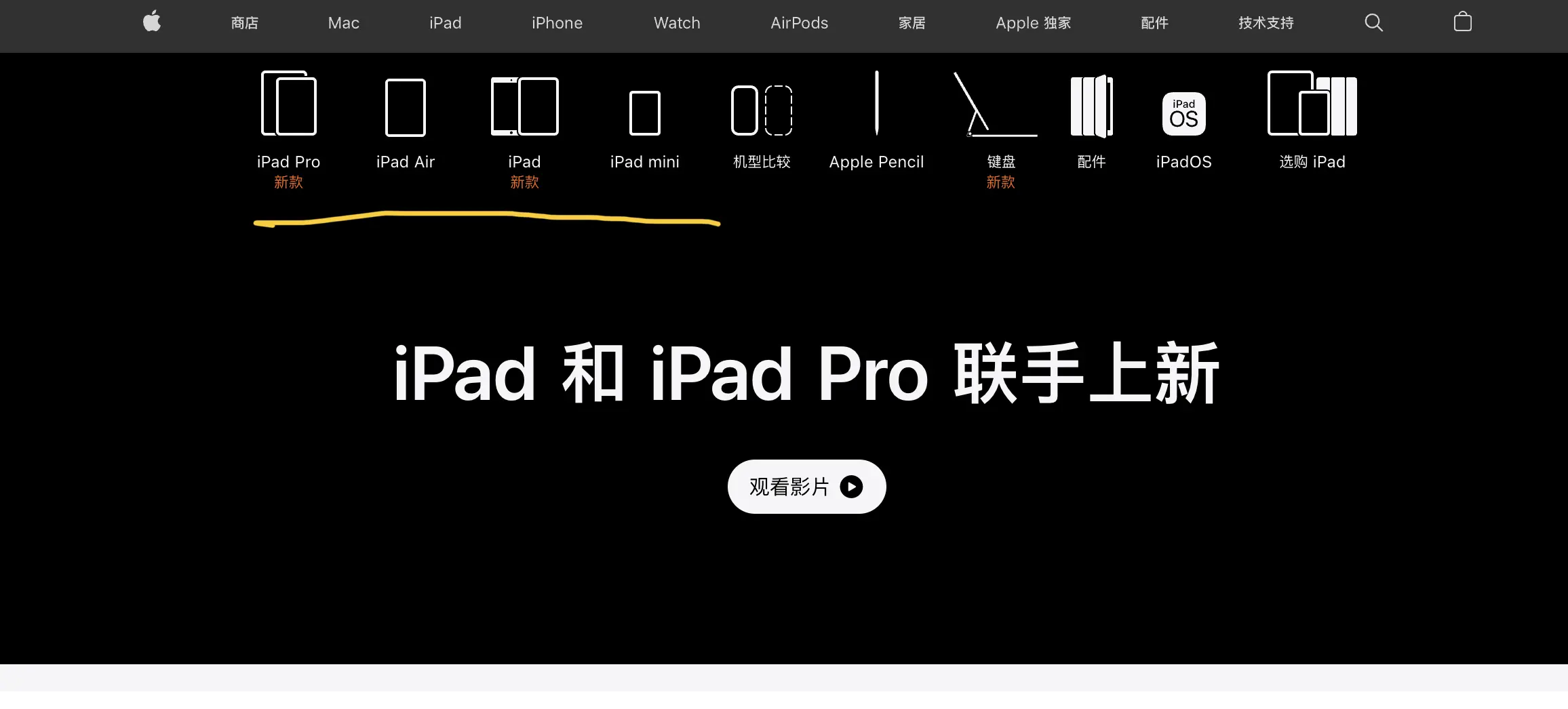Click the iPadOS text link
This screenshot has height=709, width=1568.
[1184, 162]
